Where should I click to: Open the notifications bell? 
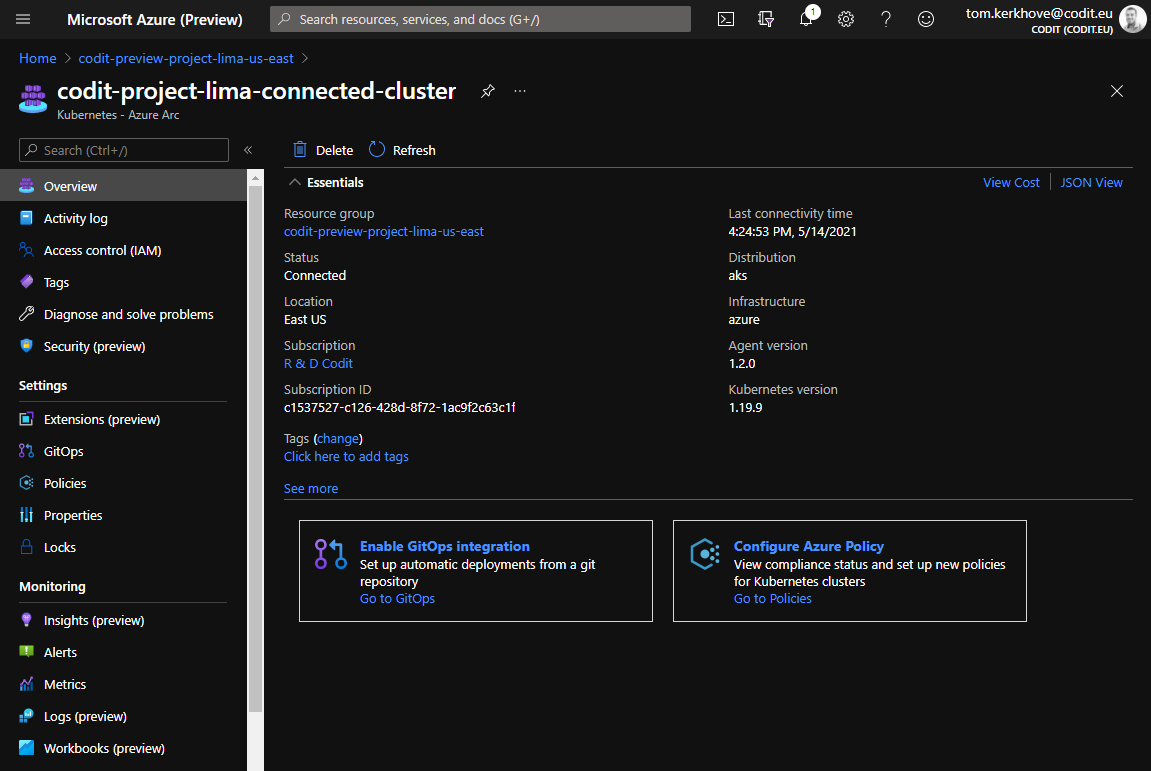tap(806, 19)
